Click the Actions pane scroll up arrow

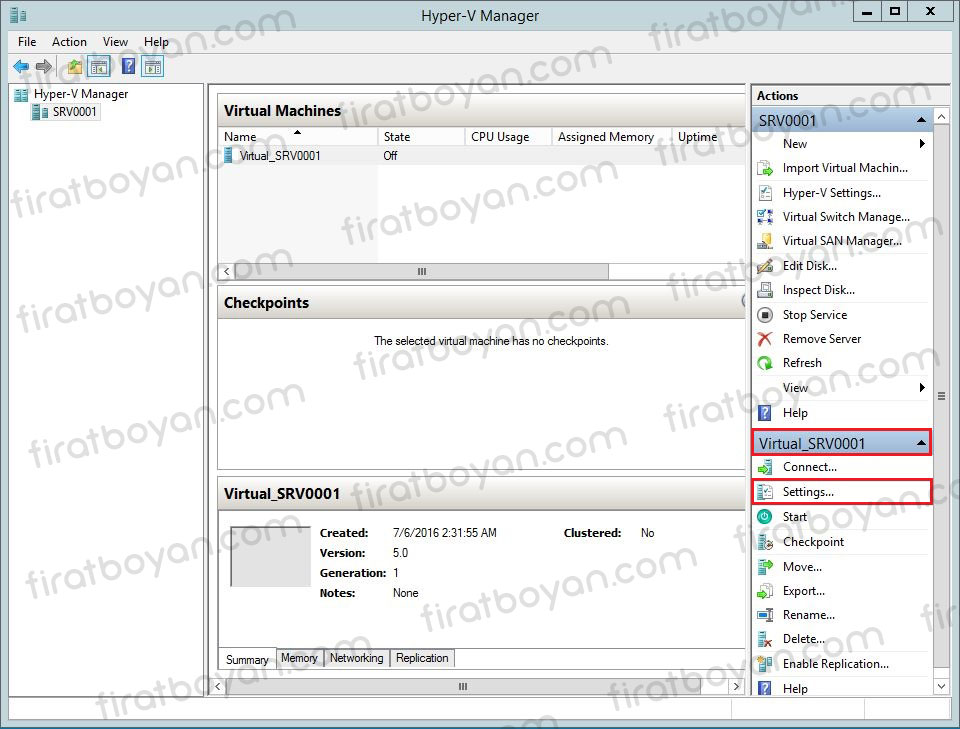pos(942,116)
